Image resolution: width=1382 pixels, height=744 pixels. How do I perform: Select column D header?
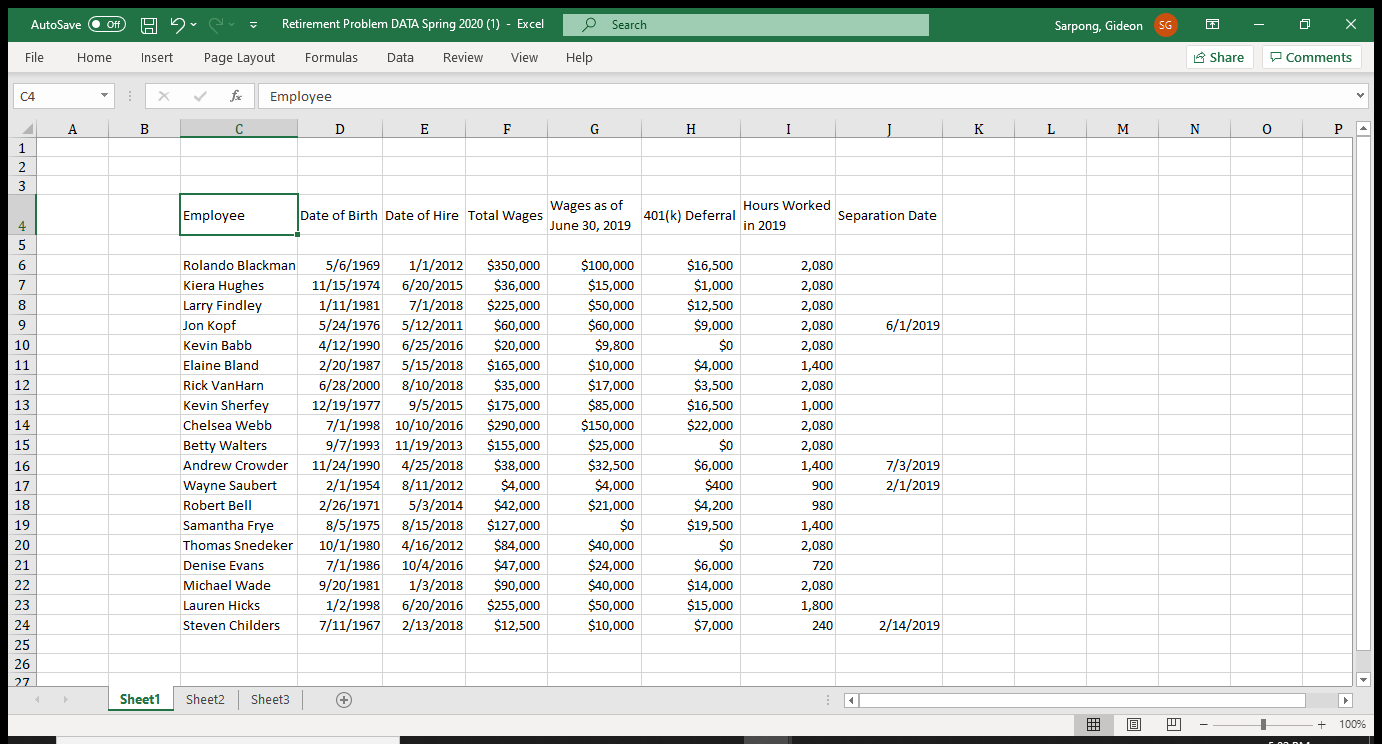[340, 128]
